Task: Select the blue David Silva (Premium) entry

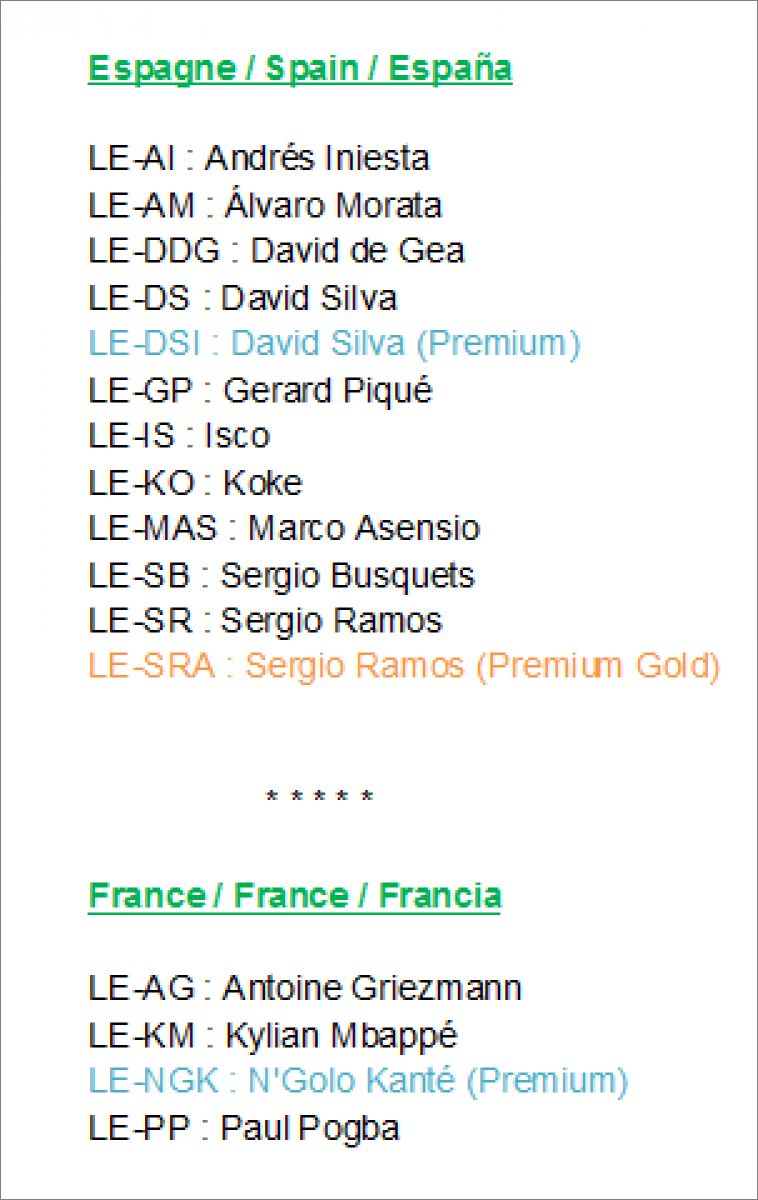Action: [334, 344]
